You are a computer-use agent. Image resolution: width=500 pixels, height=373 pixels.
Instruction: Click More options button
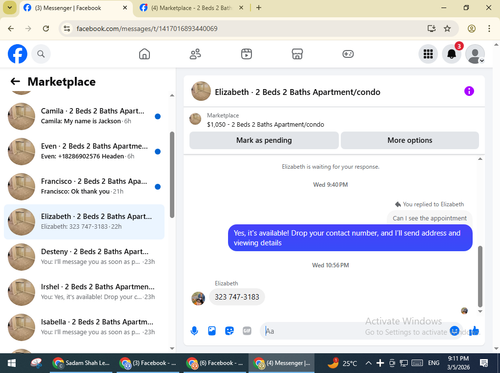(x=410, y=140)
